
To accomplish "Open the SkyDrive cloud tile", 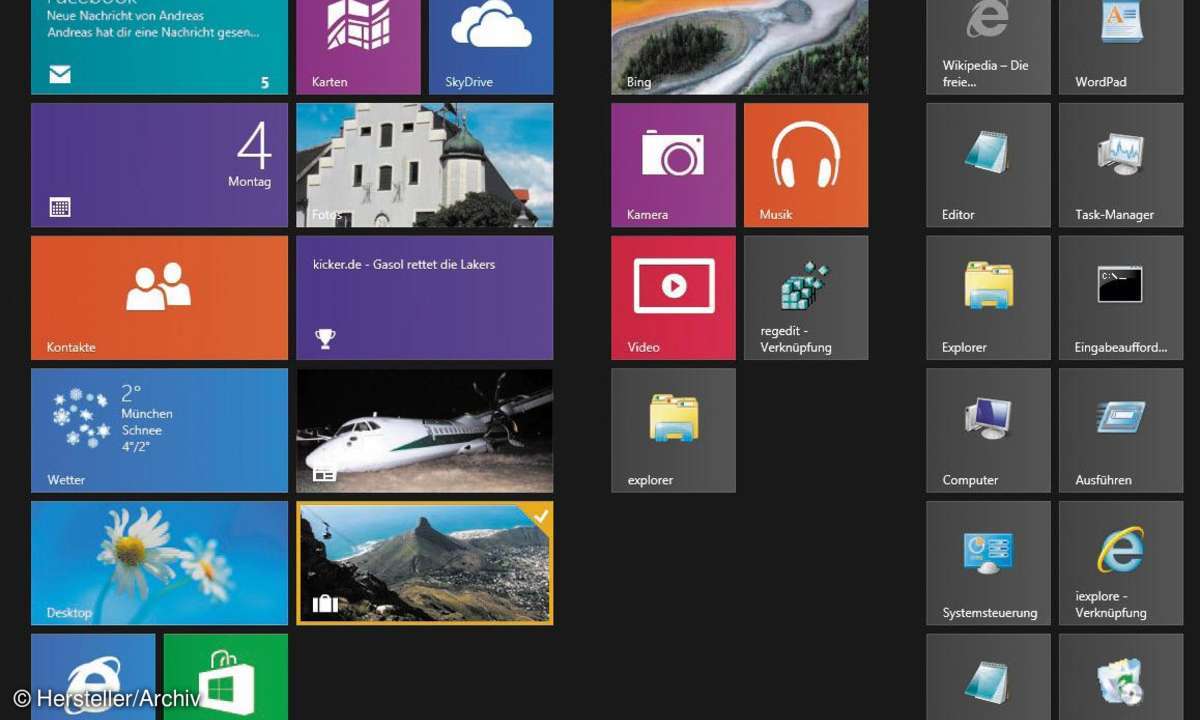I will [x=491, y=47].
